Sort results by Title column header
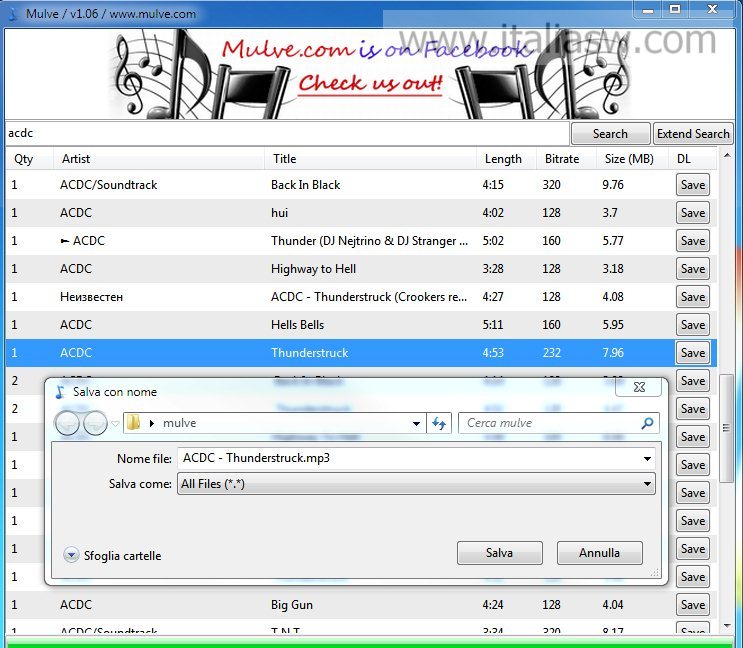Image resolution: width=743 pixels, height=648 pixels. click(x=370, y=159)
